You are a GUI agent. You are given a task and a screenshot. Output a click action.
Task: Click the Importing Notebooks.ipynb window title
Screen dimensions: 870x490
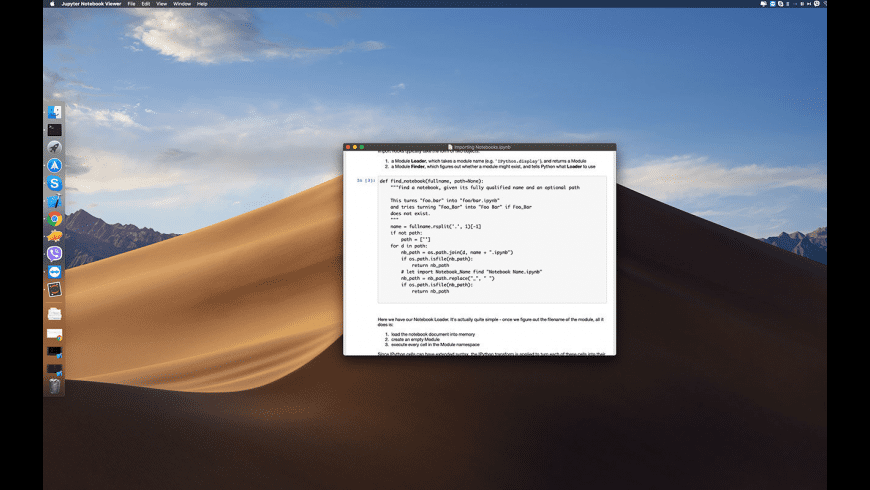tap(482, 147)
